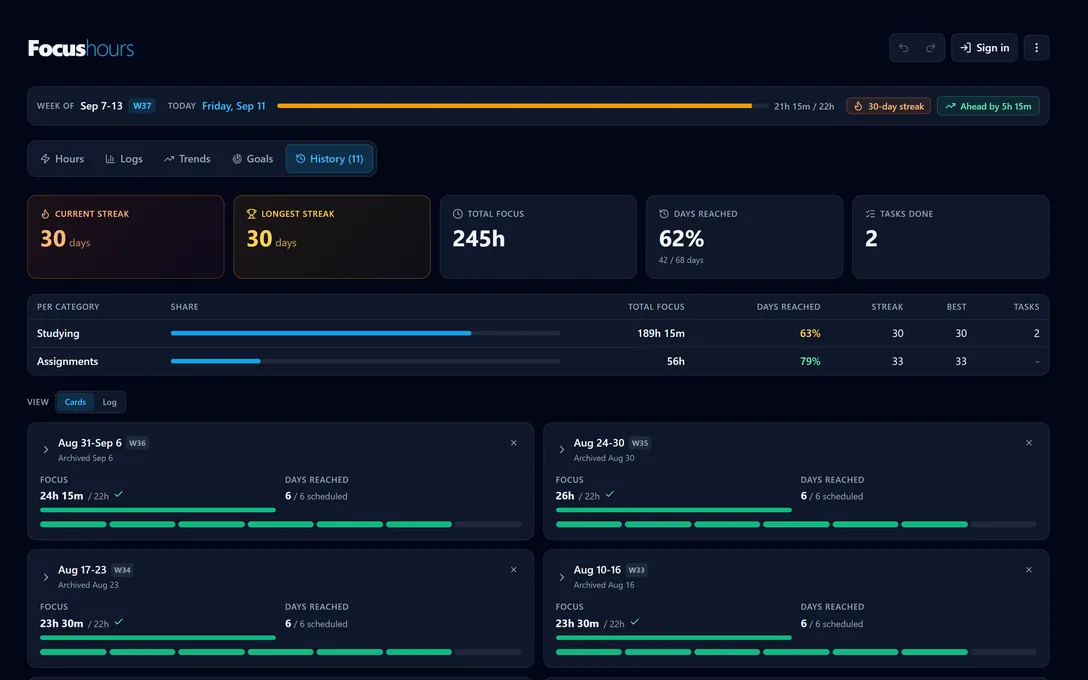Click the TOTAL FOCUS column header

click(656, 307)
